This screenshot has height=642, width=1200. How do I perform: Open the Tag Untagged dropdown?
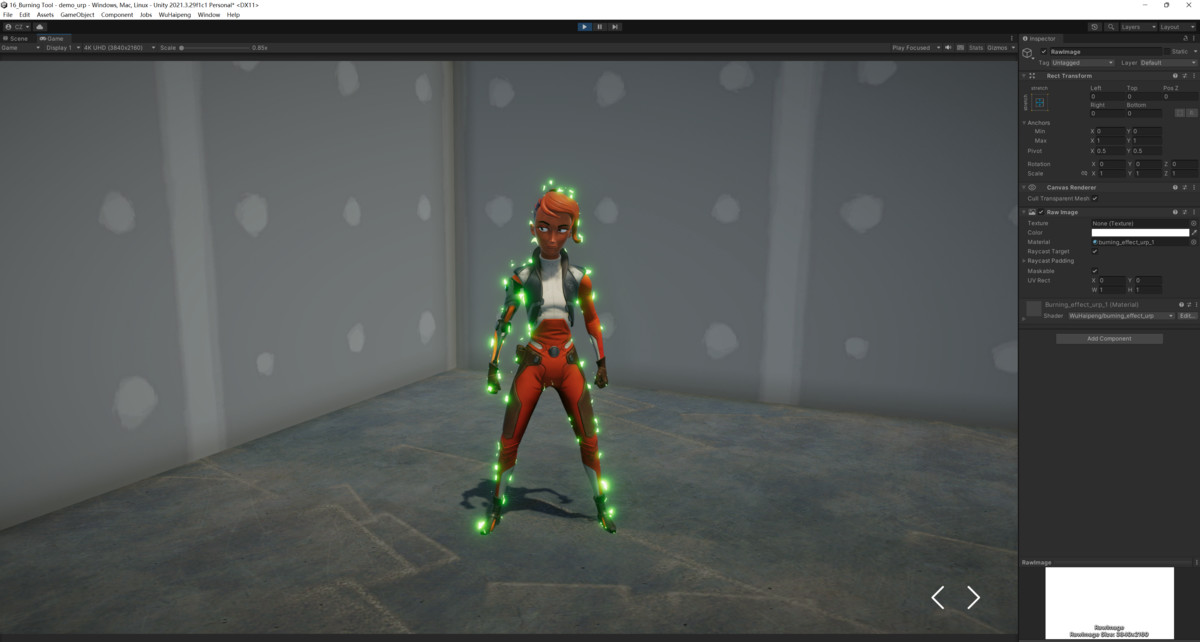[1082, 63]
